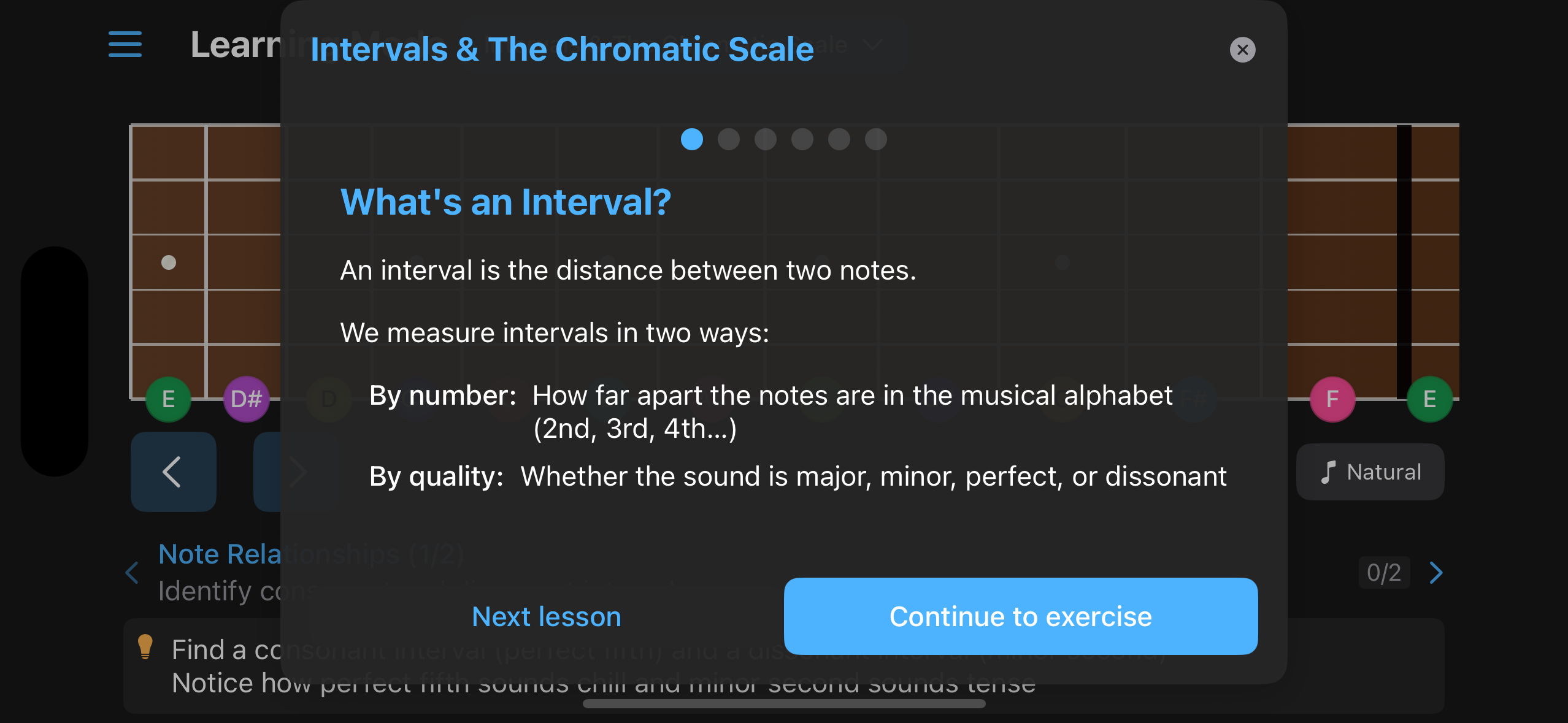
Task: Expand the dropdown chevron in header
Action: coord(872,45)
